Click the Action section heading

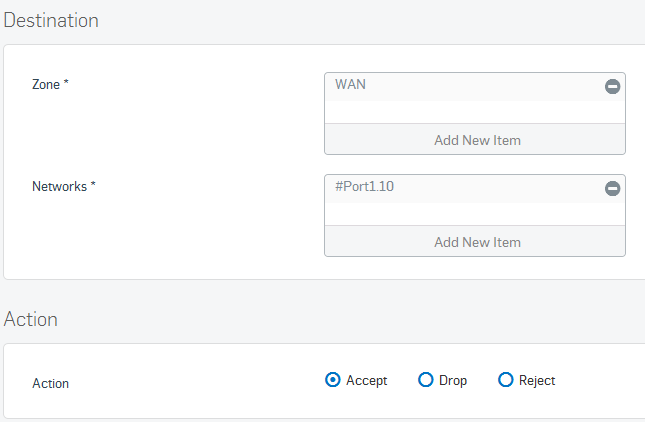click(30, 320)
